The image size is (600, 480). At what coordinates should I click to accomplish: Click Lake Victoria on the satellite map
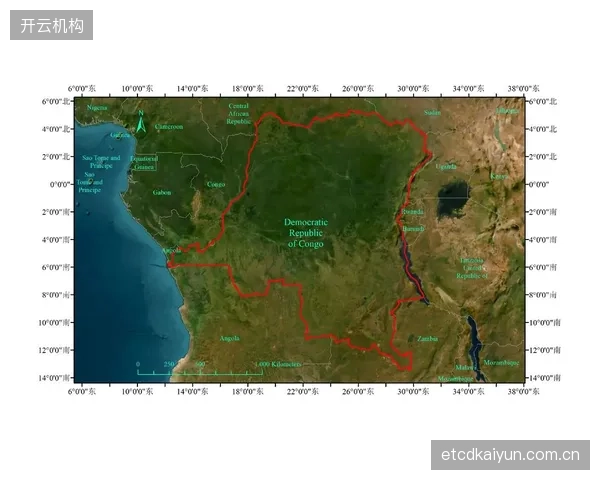(453, 199)
